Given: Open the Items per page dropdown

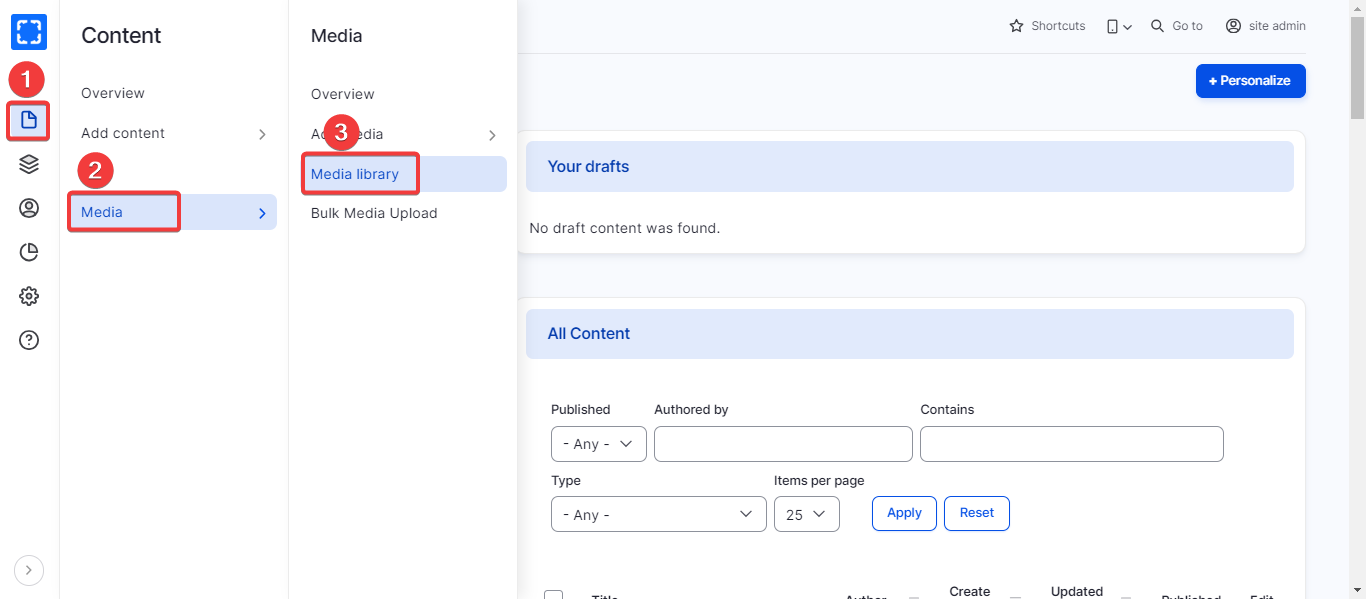Looking at the screenshot, I should [806, 514].
